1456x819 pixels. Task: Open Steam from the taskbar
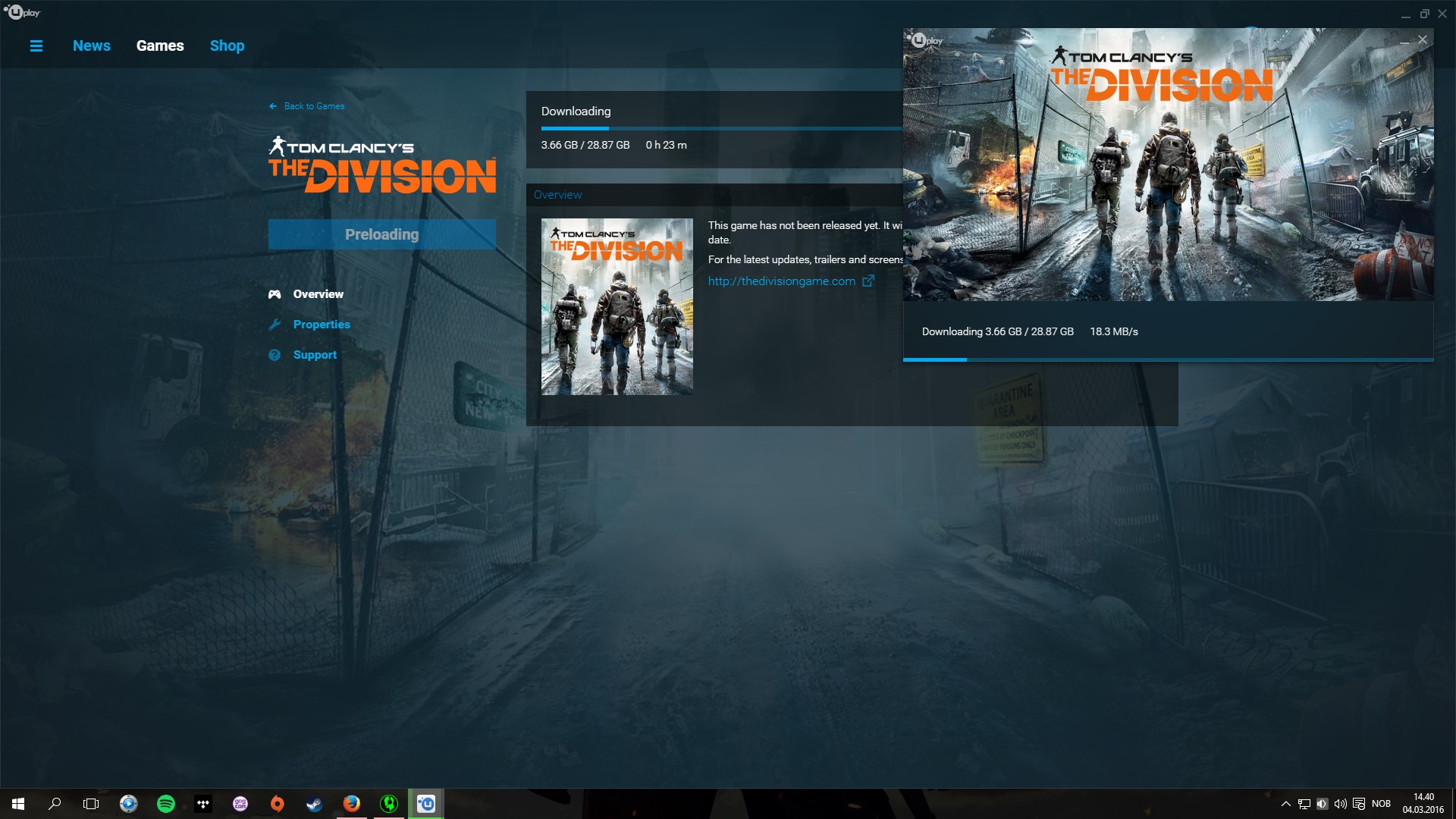click(314, 804)
